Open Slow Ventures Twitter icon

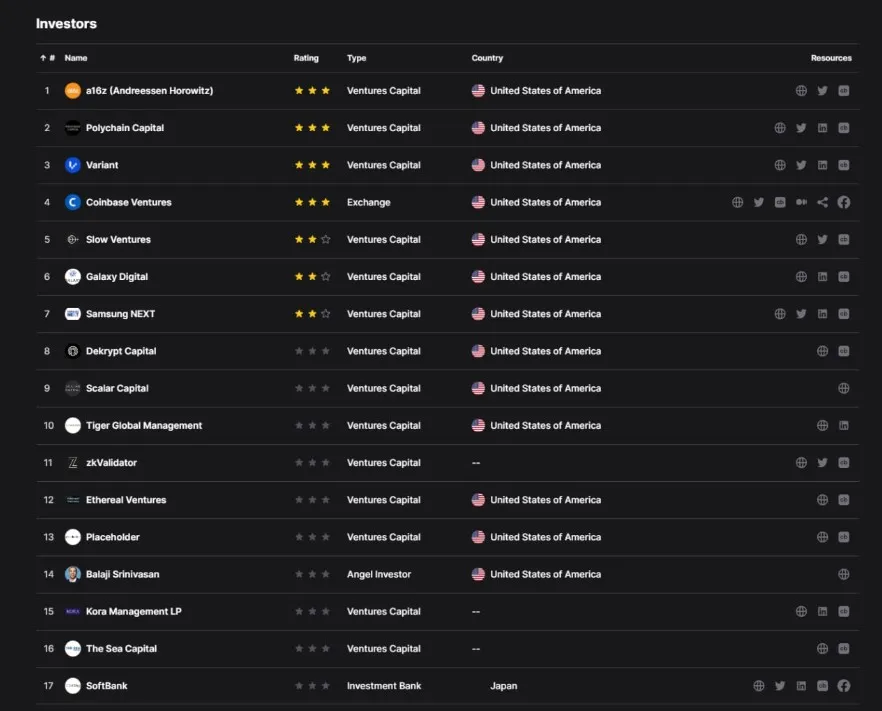[822, 239]
